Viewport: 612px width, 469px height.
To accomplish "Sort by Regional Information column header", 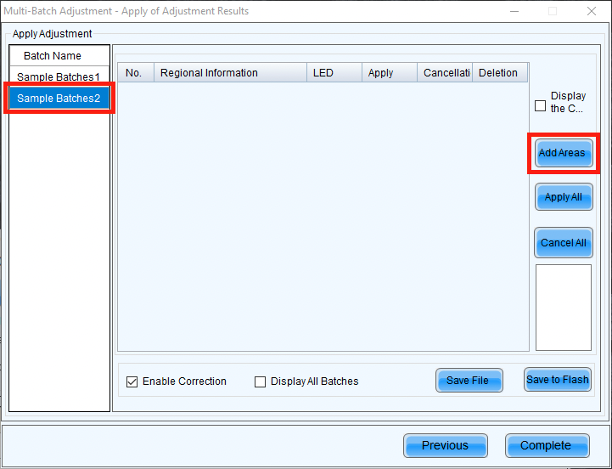I will pyautogui.click(x=230, y=73).
